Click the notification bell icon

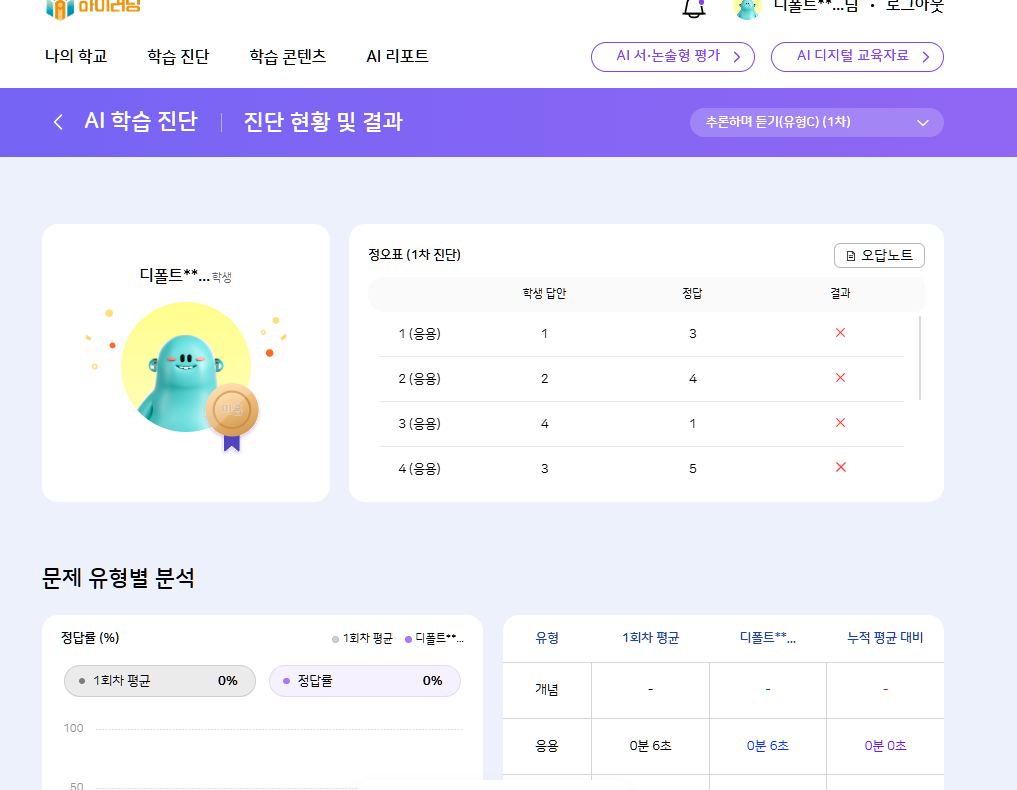pyautogui.click(x=693, y=7)
